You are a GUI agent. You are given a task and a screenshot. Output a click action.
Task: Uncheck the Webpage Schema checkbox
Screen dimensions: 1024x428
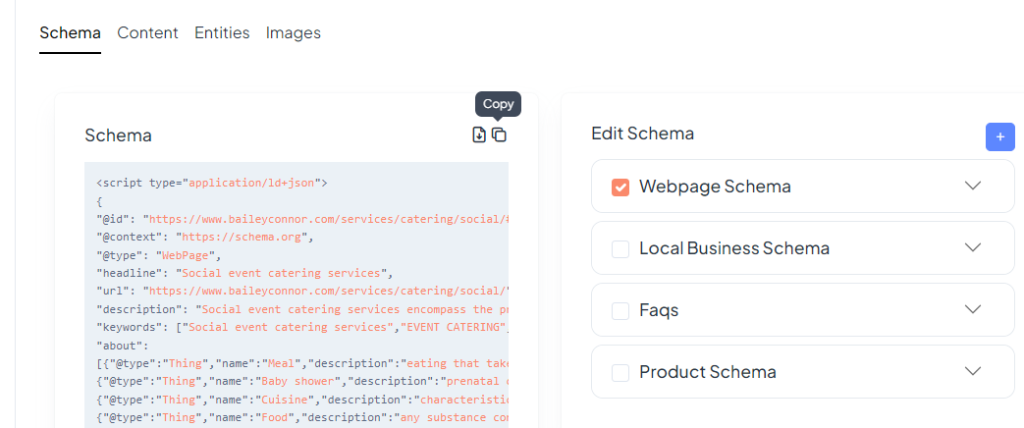coord(620,187)
